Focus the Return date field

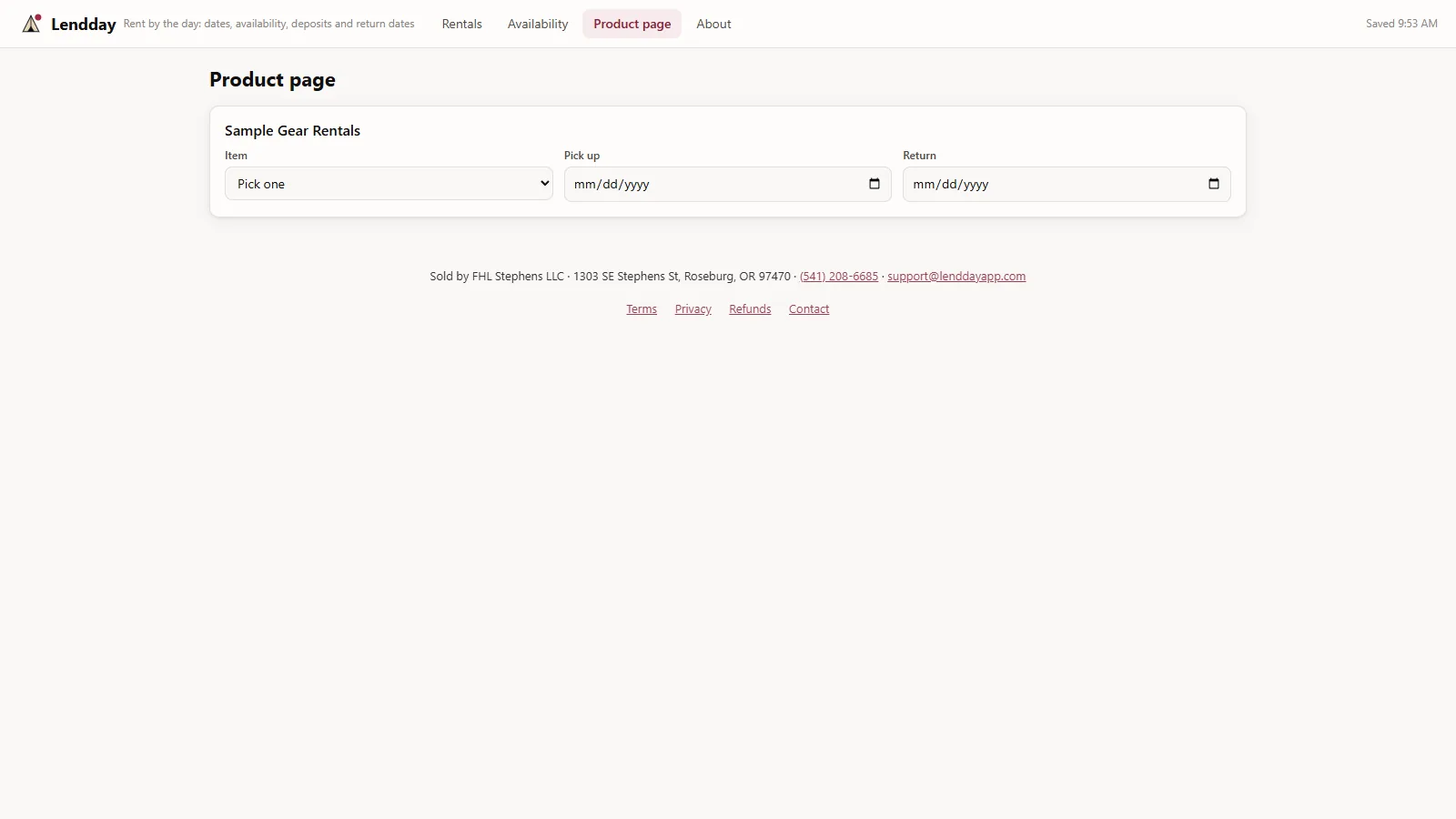point(1067,184)
